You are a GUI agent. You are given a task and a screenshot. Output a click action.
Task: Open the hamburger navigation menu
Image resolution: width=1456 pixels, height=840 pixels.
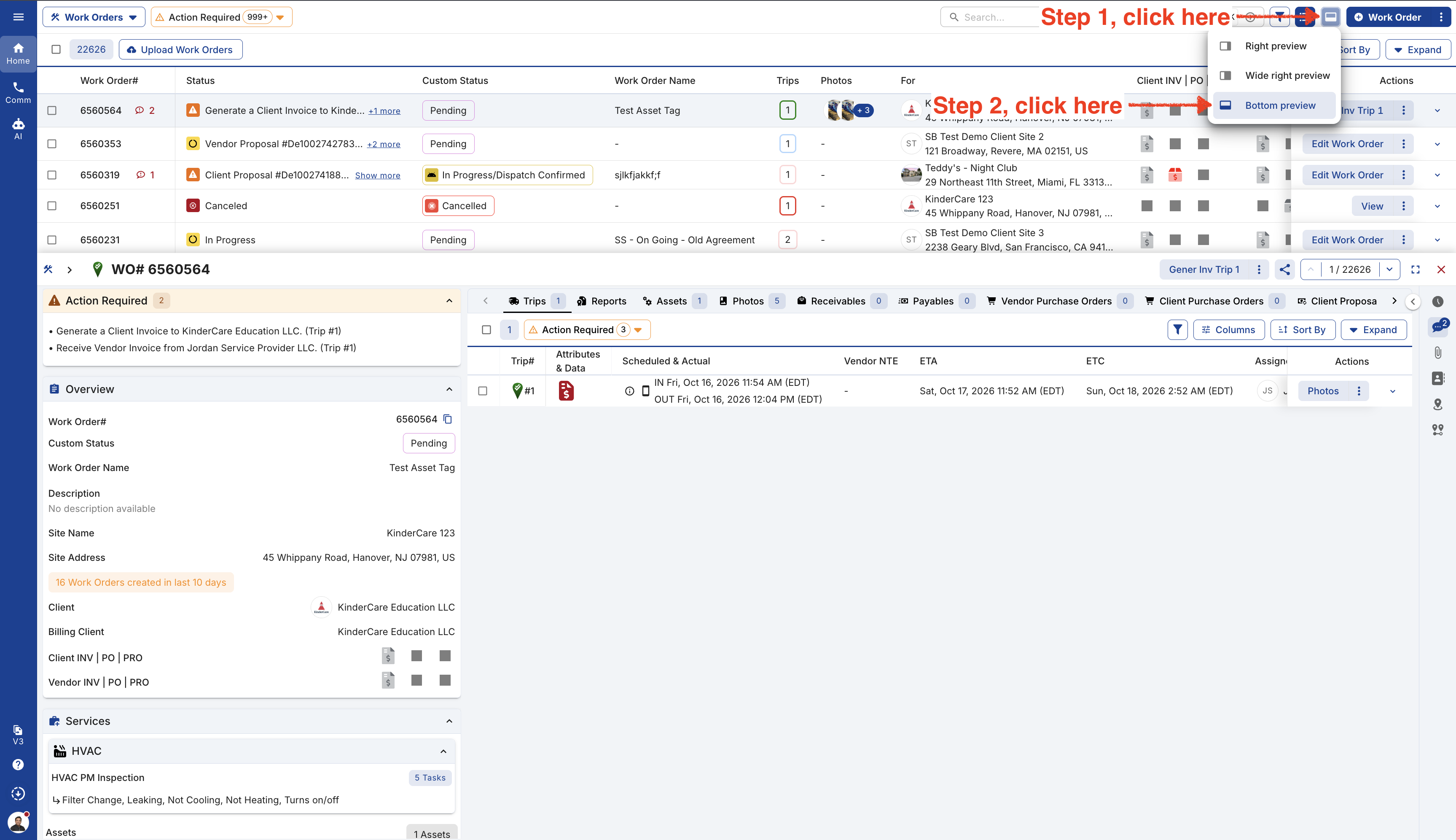pos(19,17)
